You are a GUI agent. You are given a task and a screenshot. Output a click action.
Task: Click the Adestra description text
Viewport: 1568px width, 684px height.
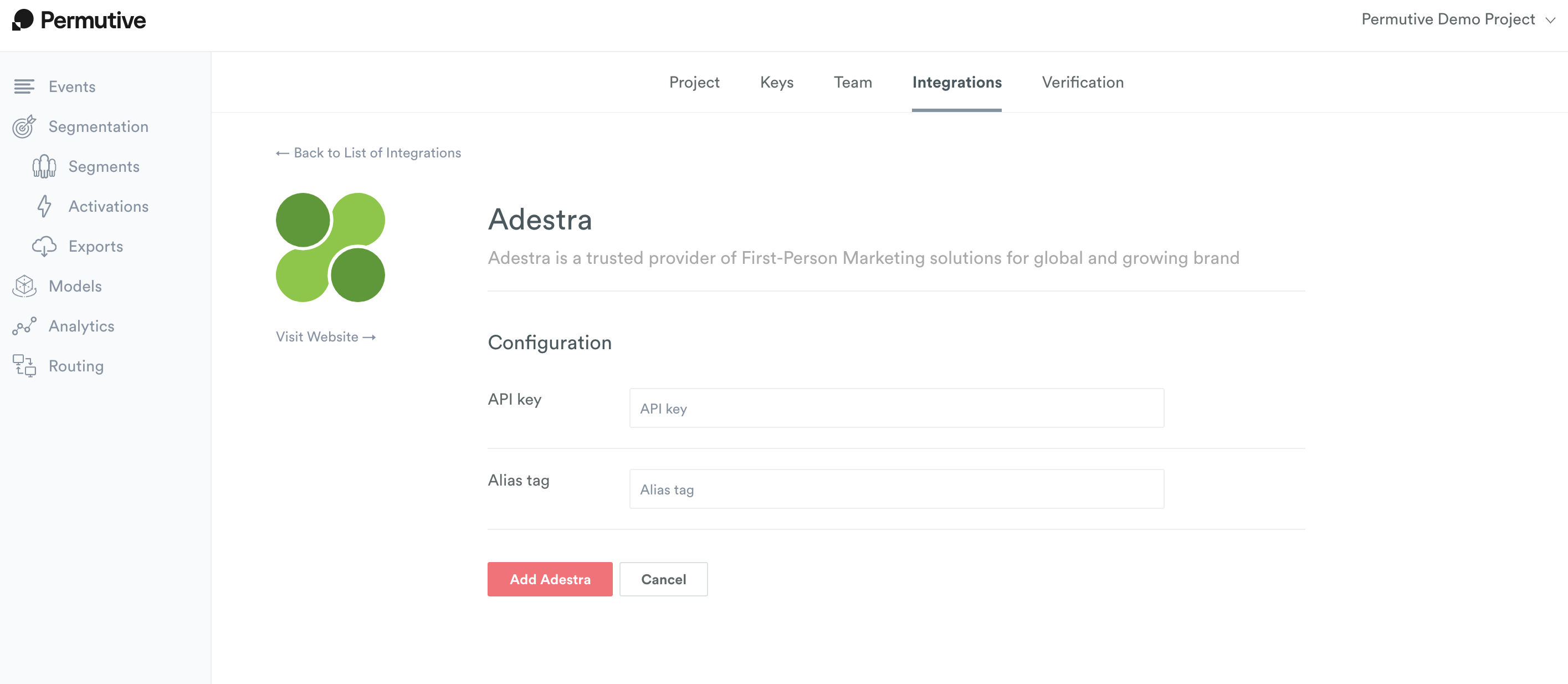coord(863,258)
